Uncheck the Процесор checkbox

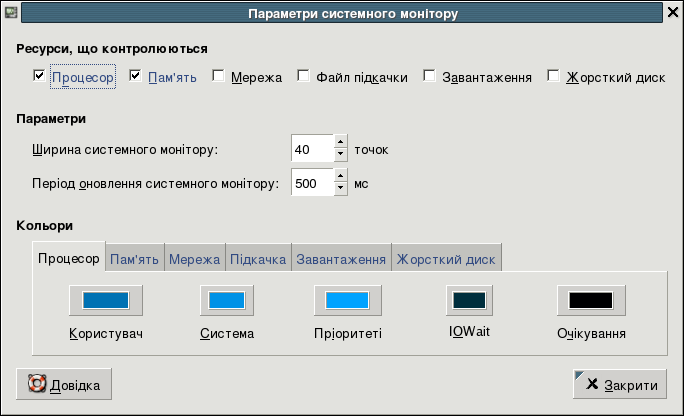pos(39,76)
